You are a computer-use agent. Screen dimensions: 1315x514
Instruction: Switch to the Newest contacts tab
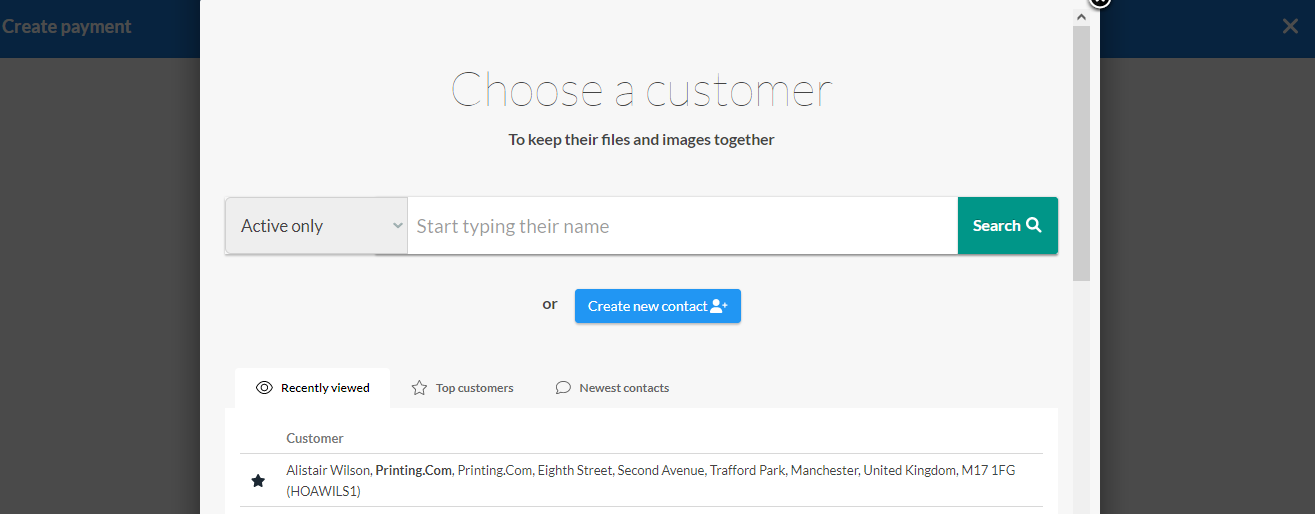point(612,387)
